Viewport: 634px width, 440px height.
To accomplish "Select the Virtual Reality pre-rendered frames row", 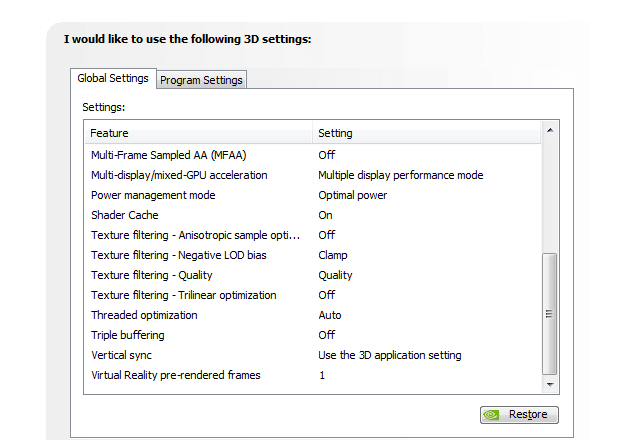I will [x=175, y=375].
